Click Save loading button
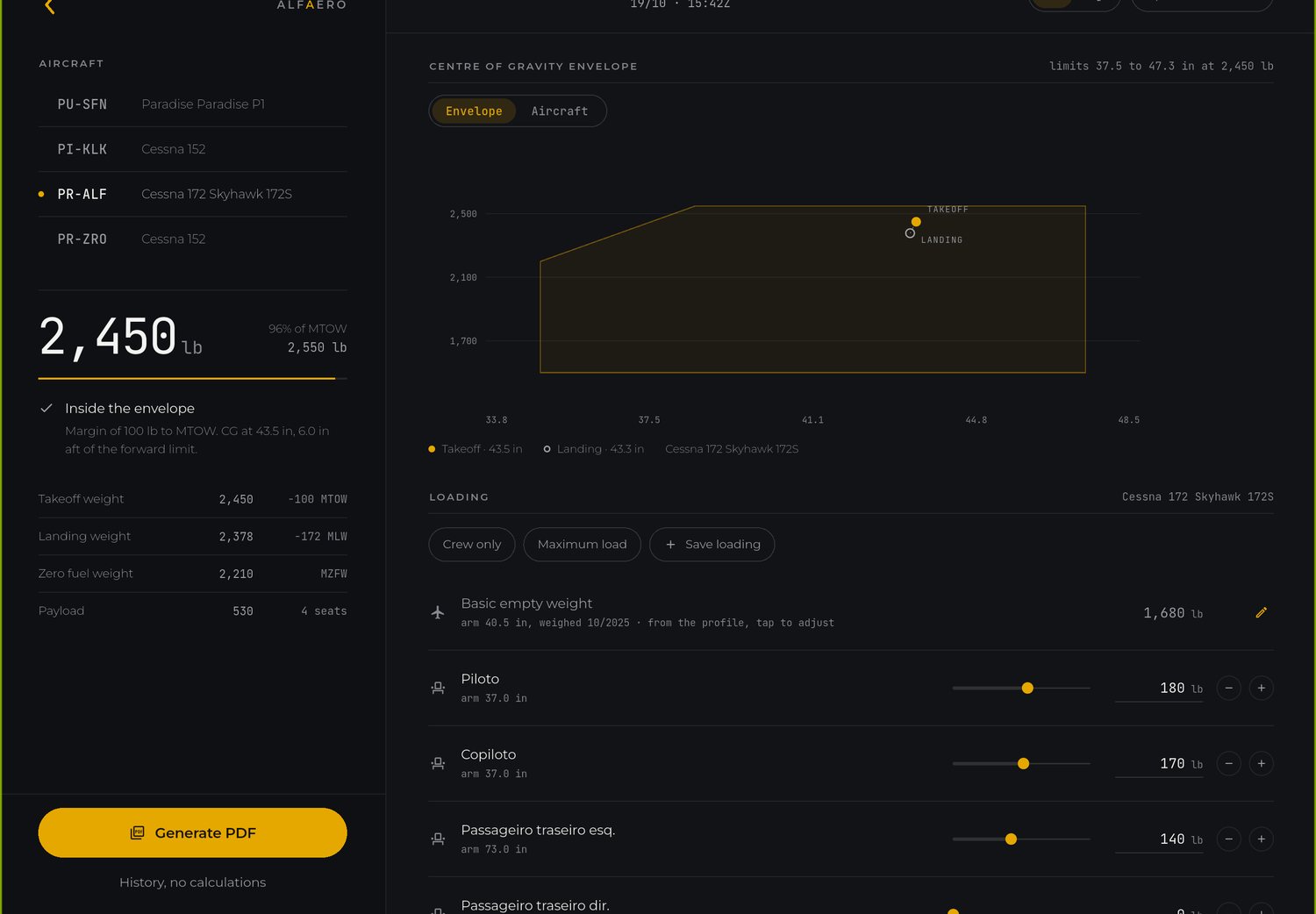Viewport: 1316px width, 914px height. coord(712,544)
